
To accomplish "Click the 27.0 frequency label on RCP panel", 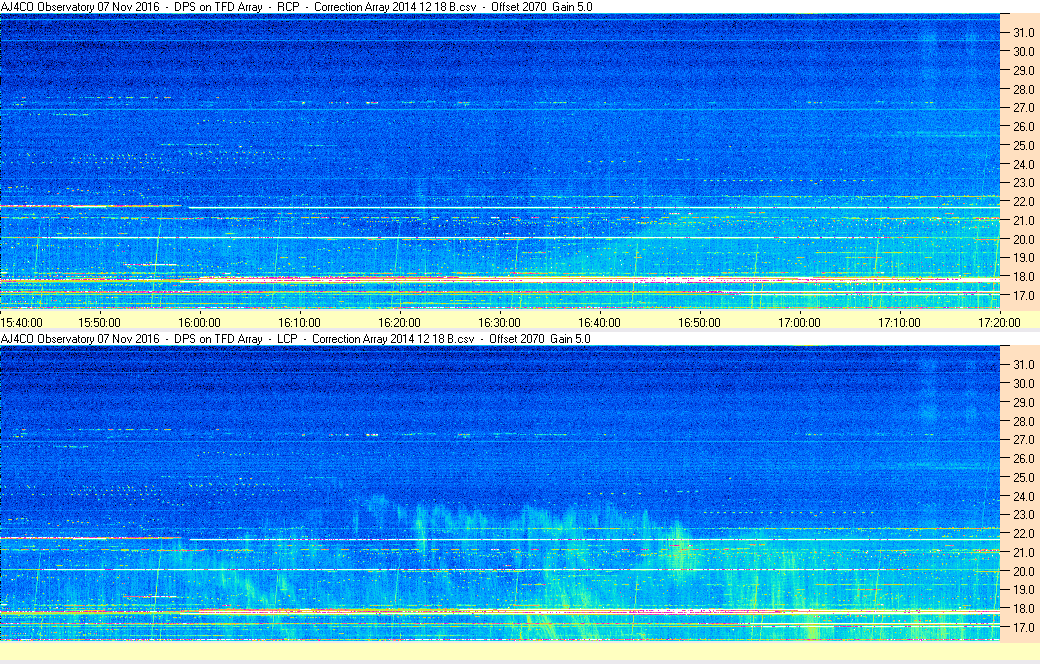I will coord(1023,107).
